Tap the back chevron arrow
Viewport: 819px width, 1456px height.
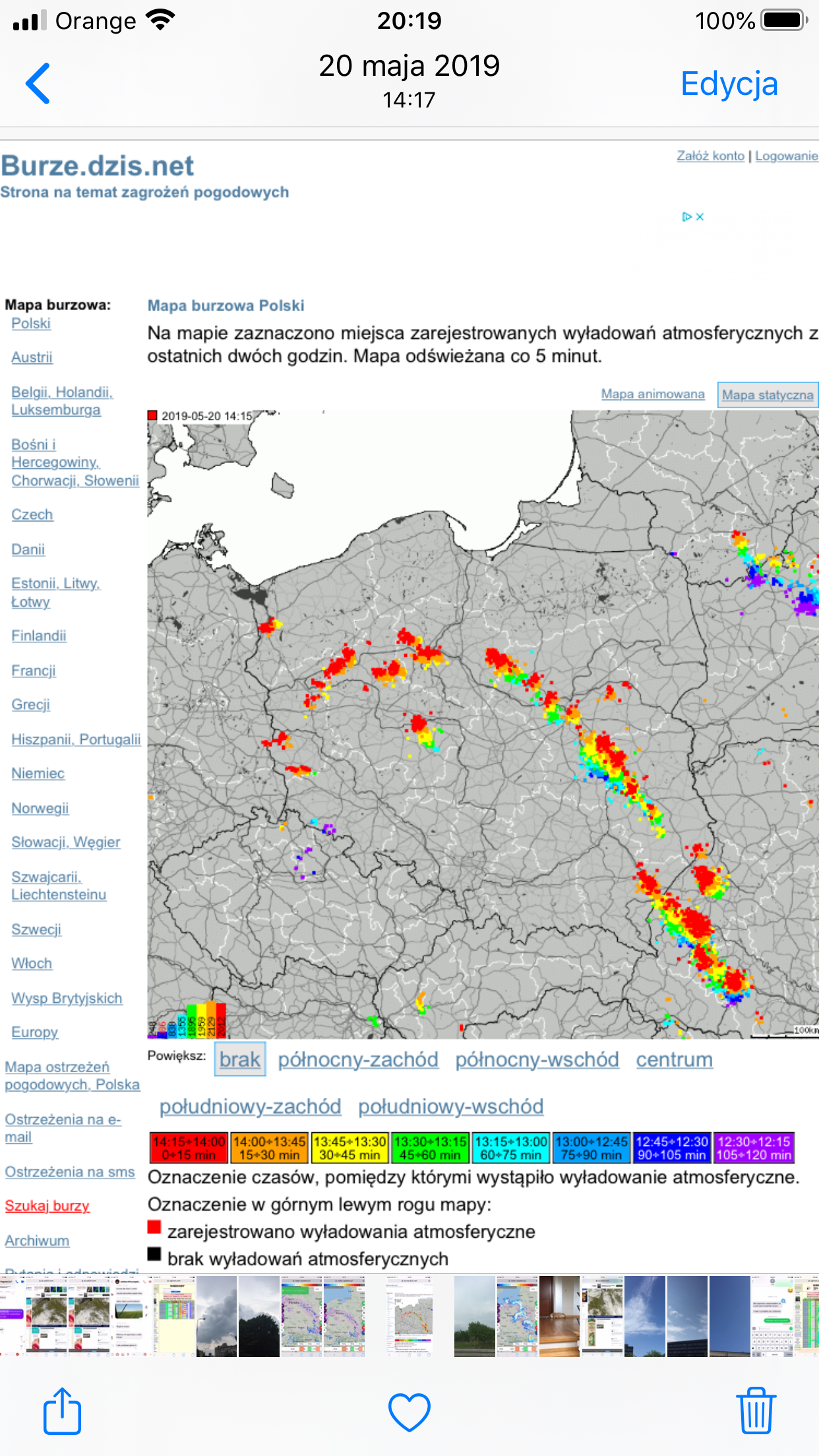point(38,84)
